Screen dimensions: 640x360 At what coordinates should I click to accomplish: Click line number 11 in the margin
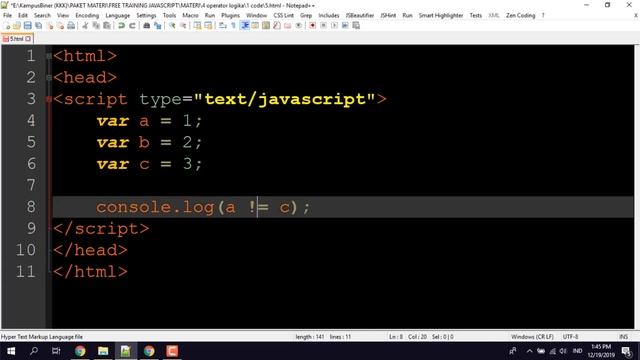pyautogui.click(x=26, y=271)
